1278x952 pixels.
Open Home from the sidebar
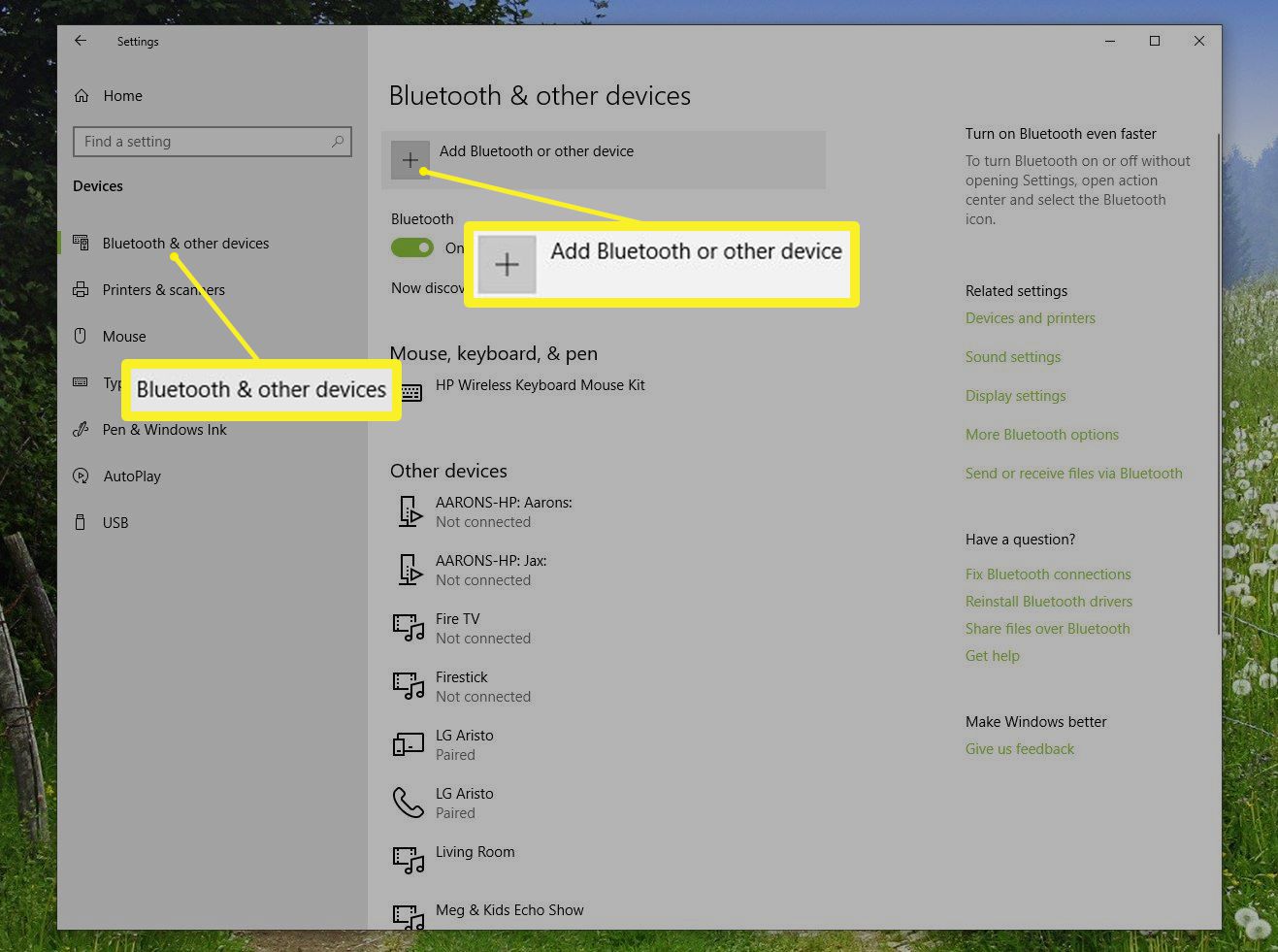pyautogui.click(x=122, y=96)
